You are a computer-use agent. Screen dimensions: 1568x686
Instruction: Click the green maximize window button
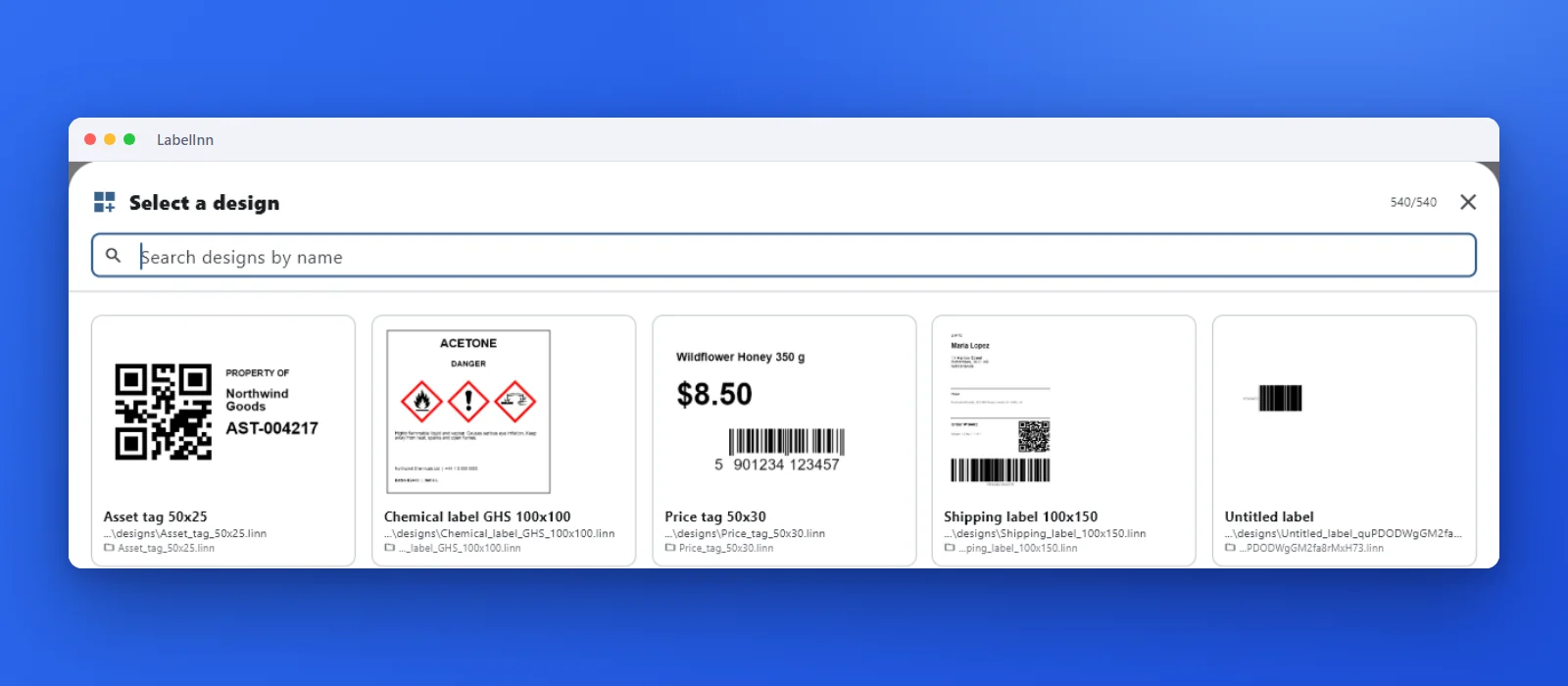click(129, 139)
